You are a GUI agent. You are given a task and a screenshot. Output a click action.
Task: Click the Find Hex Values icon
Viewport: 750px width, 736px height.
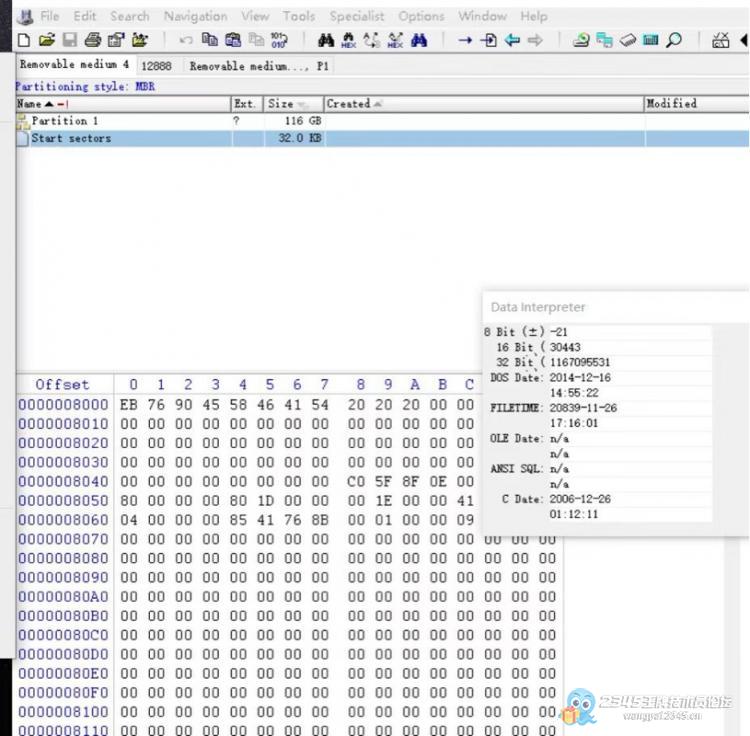348,40
